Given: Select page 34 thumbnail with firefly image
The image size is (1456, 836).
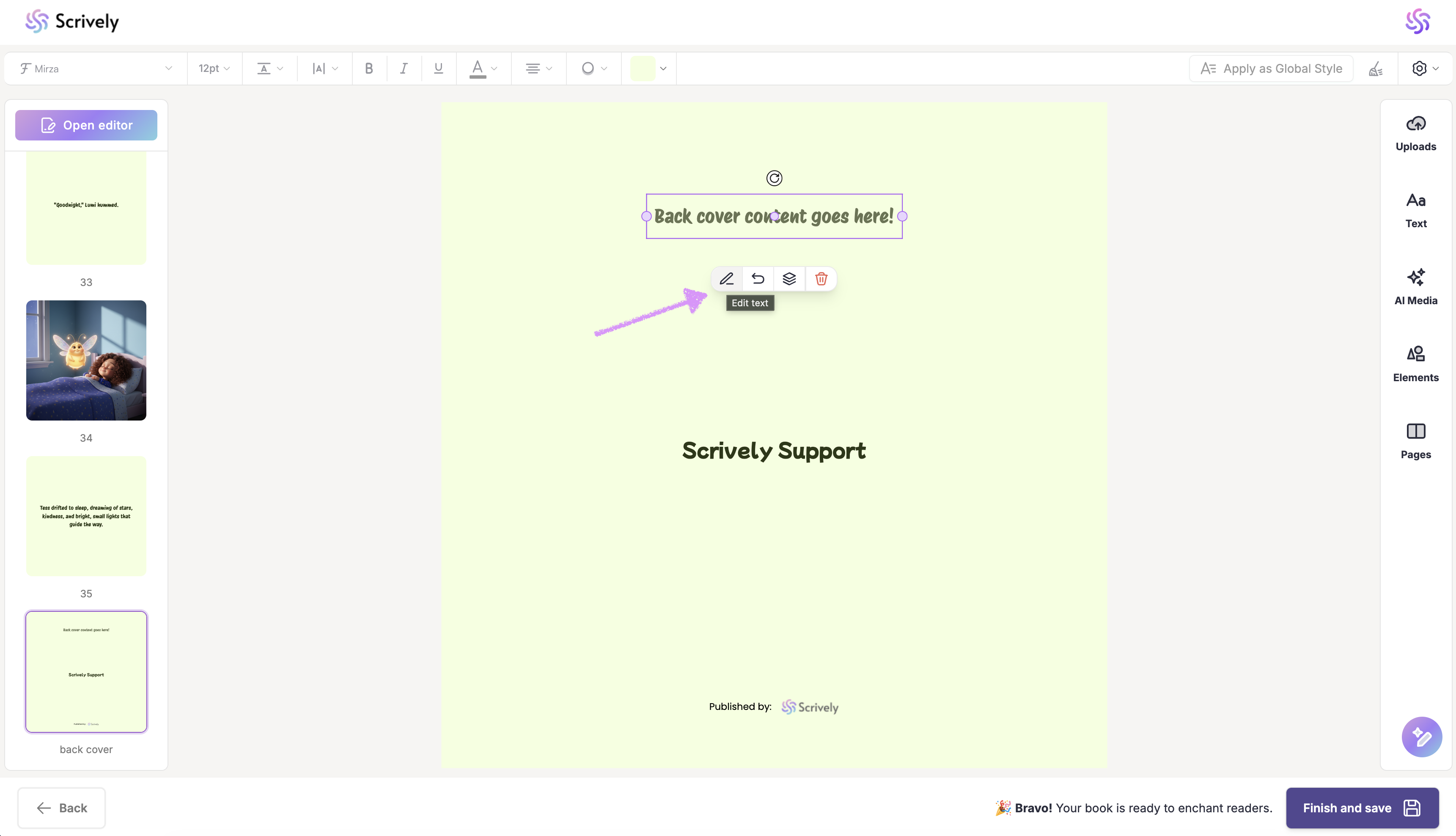Looking at the screenshot, I should (x=86, y=360).
